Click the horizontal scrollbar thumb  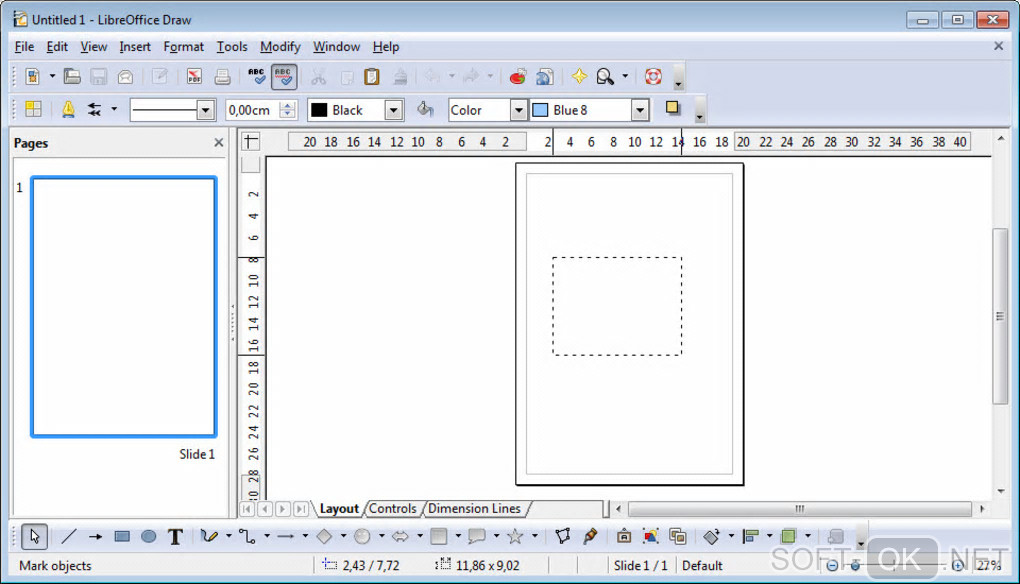(x=799, y=509)
